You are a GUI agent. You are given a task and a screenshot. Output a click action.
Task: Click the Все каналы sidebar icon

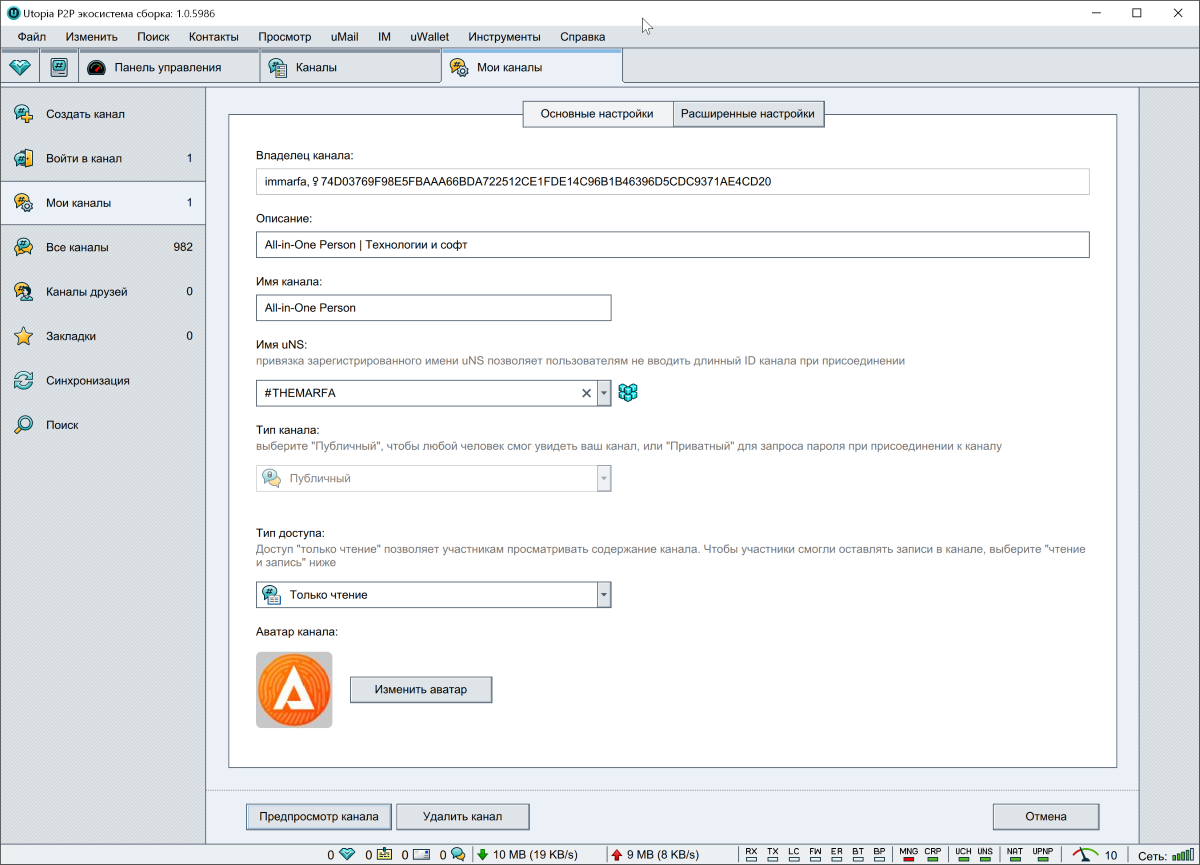pos(23,247)
